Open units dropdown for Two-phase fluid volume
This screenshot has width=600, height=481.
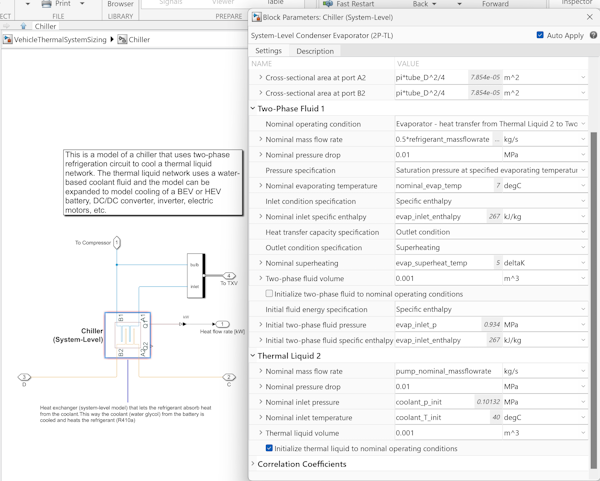click(x=545, y=278)
